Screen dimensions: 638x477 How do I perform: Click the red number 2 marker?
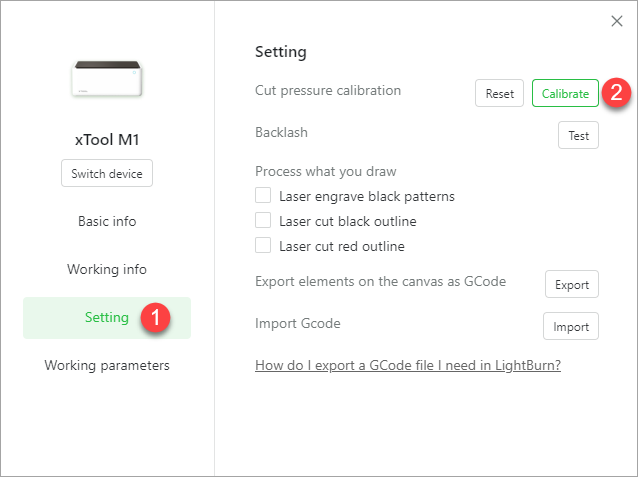click(616, 92)
